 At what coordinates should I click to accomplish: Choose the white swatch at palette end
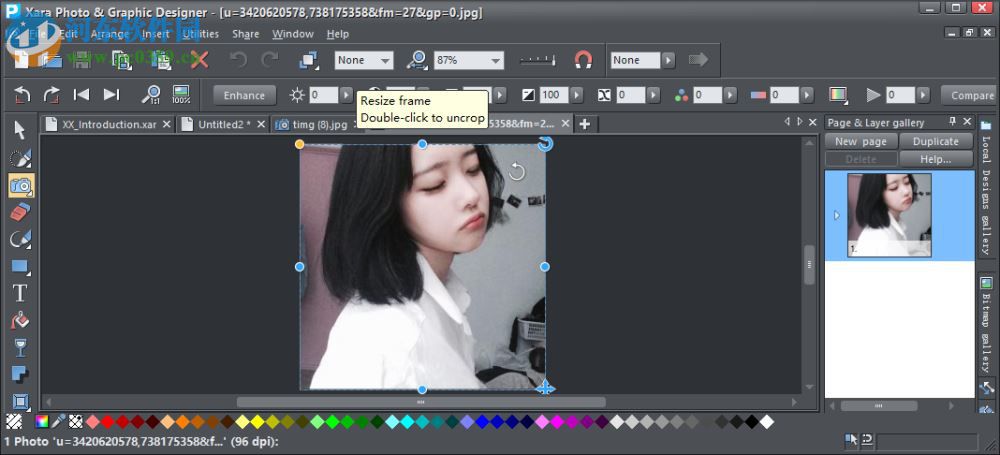click(x=767, y=421)
